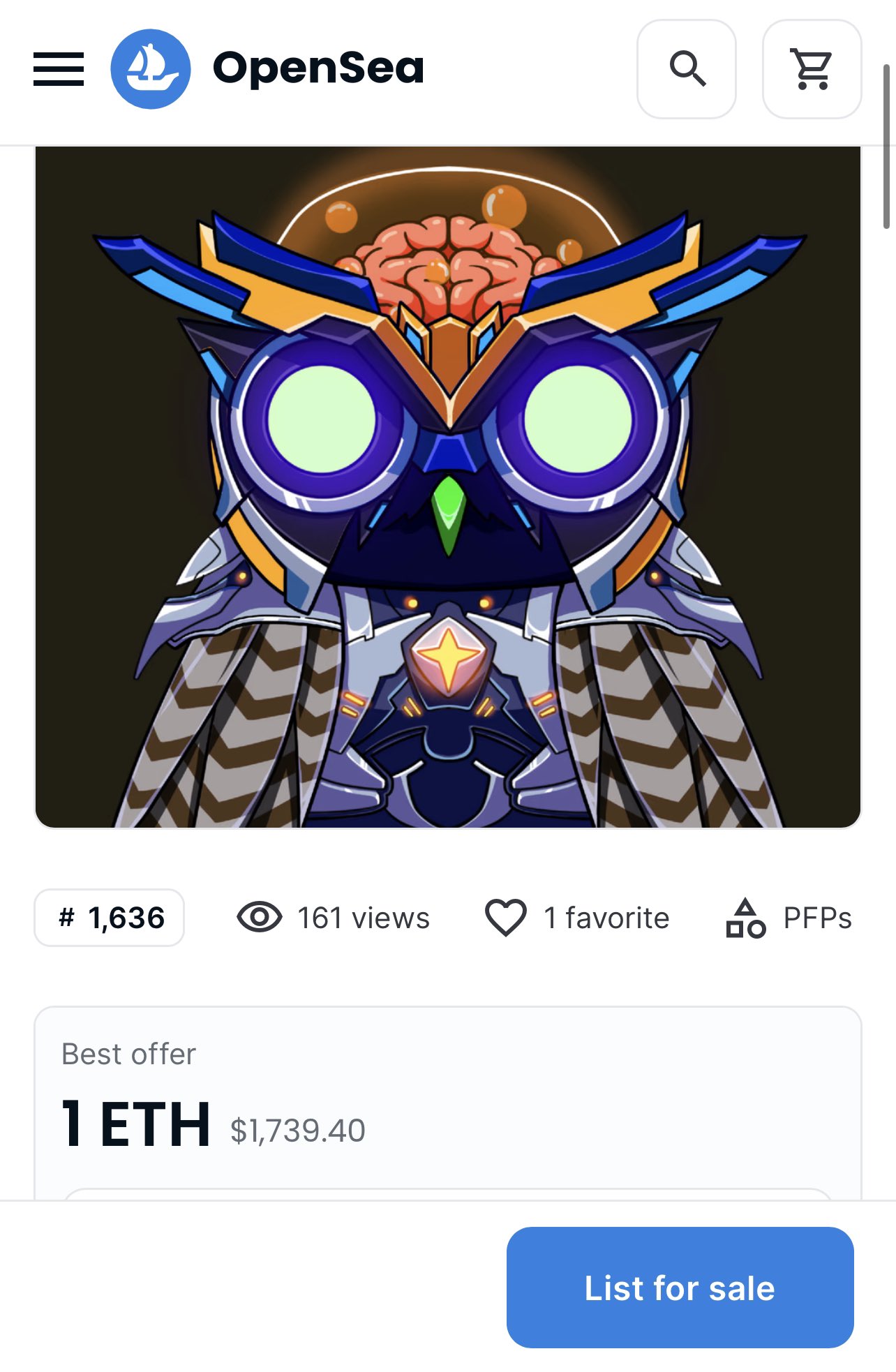
Task: Click the eye views icon
Action: coord(260,917)
